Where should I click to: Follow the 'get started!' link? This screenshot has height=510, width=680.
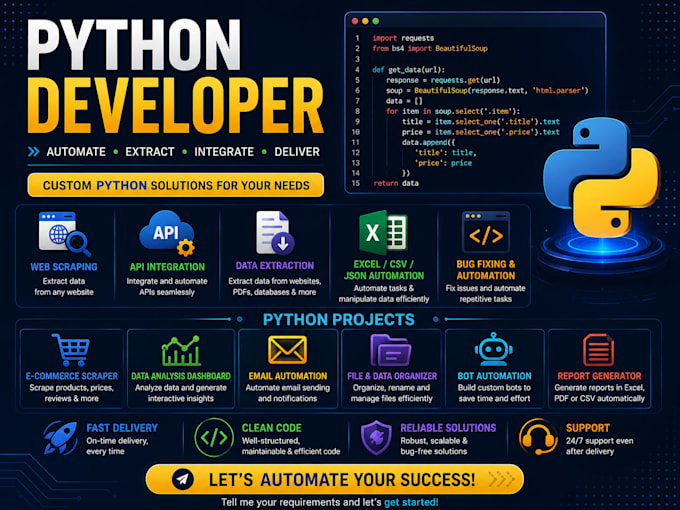coord(411,502)
